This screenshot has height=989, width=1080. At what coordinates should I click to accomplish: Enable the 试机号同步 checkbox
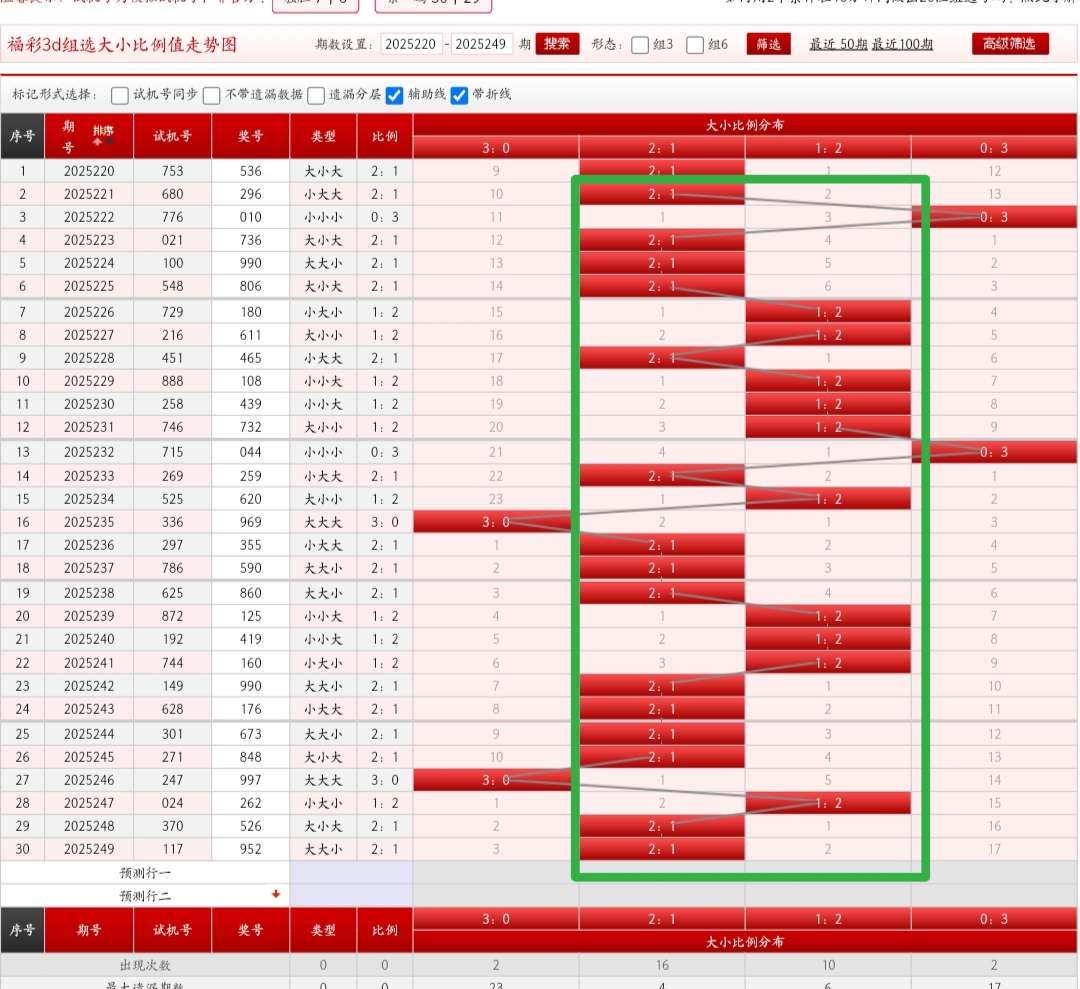coord(120,95)
